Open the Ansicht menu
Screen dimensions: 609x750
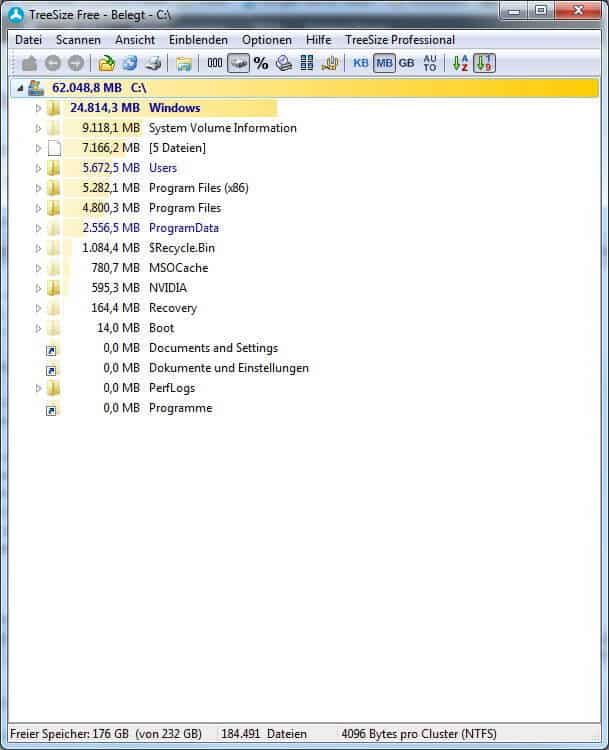tap(135, 40)
